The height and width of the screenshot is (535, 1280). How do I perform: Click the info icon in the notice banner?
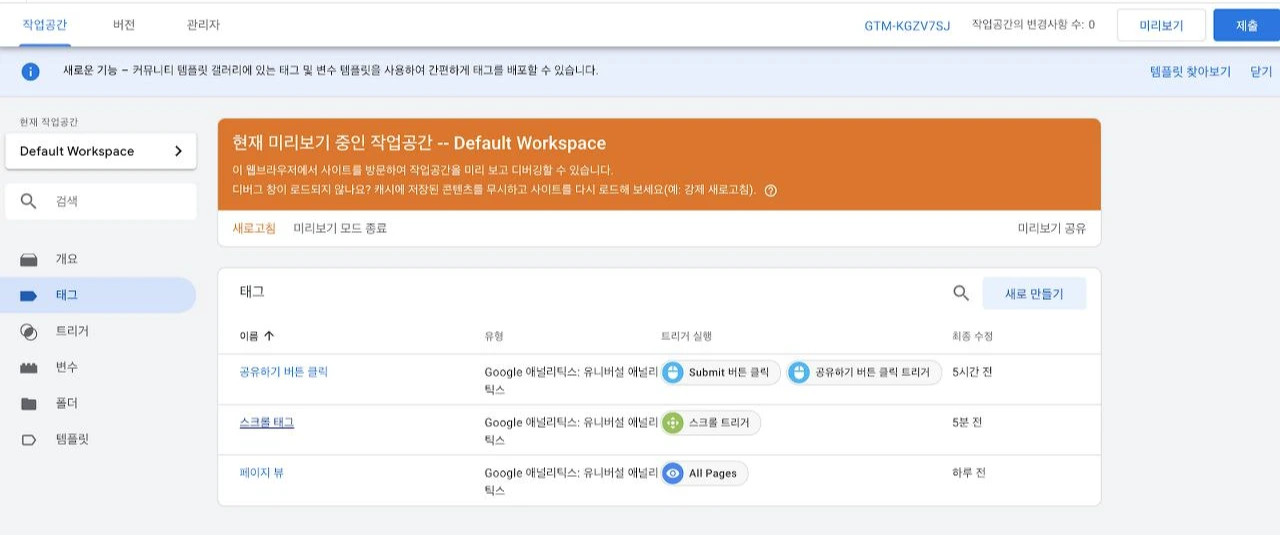tap(31, 71)
